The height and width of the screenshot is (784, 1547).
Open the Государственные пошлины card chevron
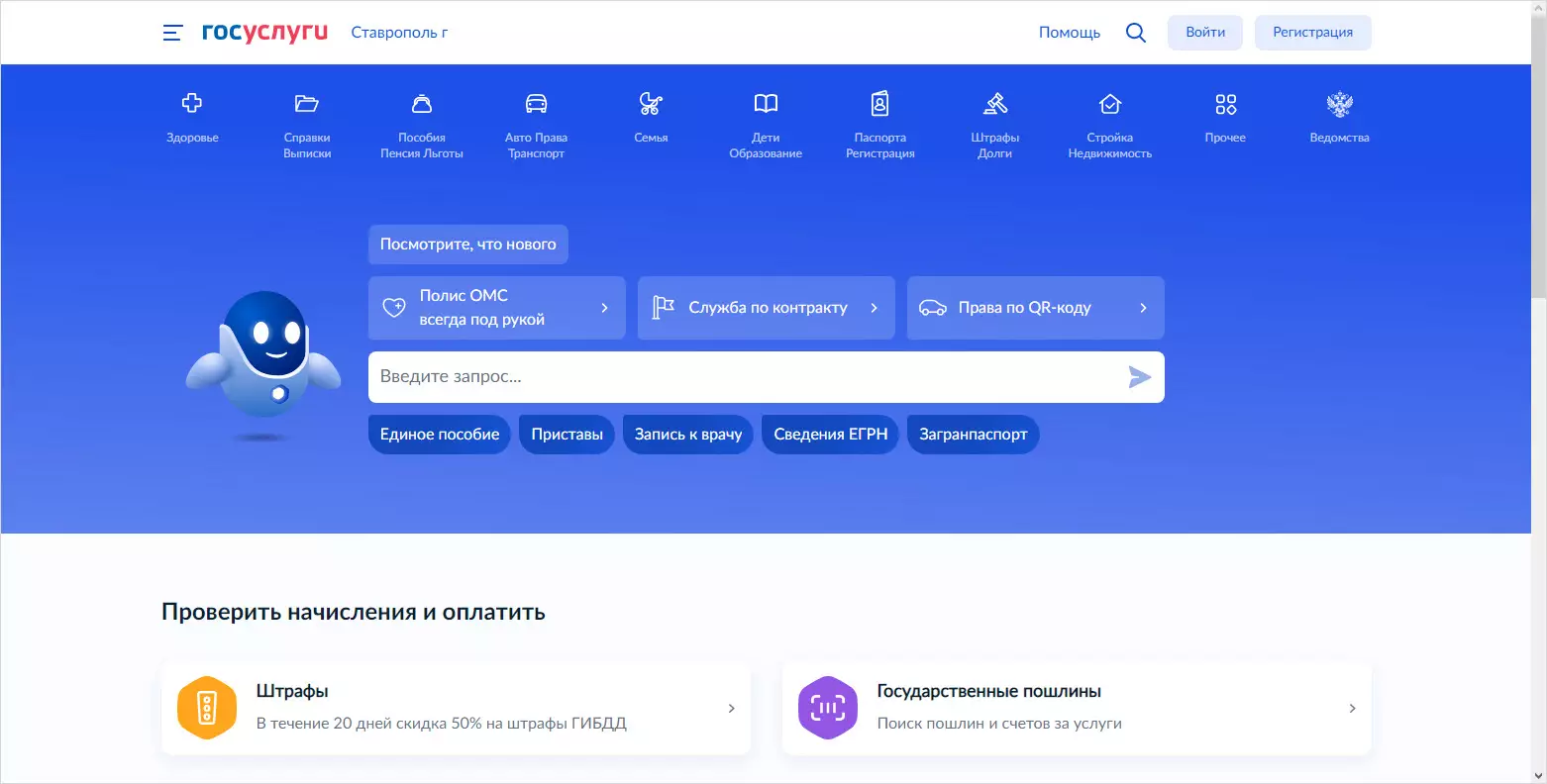pos(1353,708)
